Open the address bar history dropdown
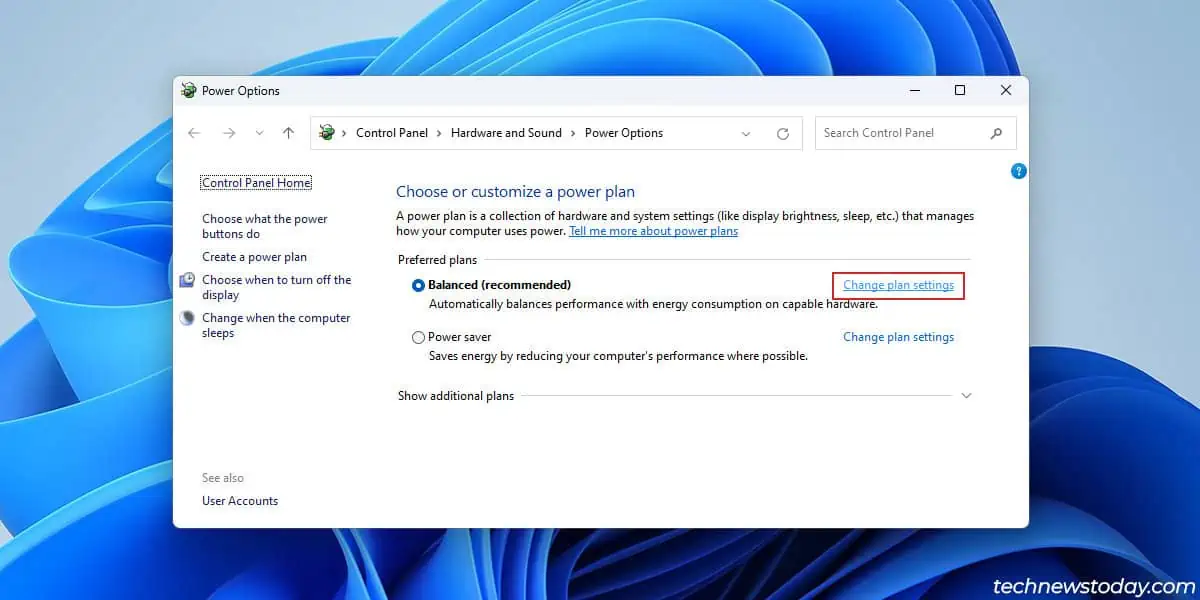1200x600 pixels. click(x=746, y=133)
